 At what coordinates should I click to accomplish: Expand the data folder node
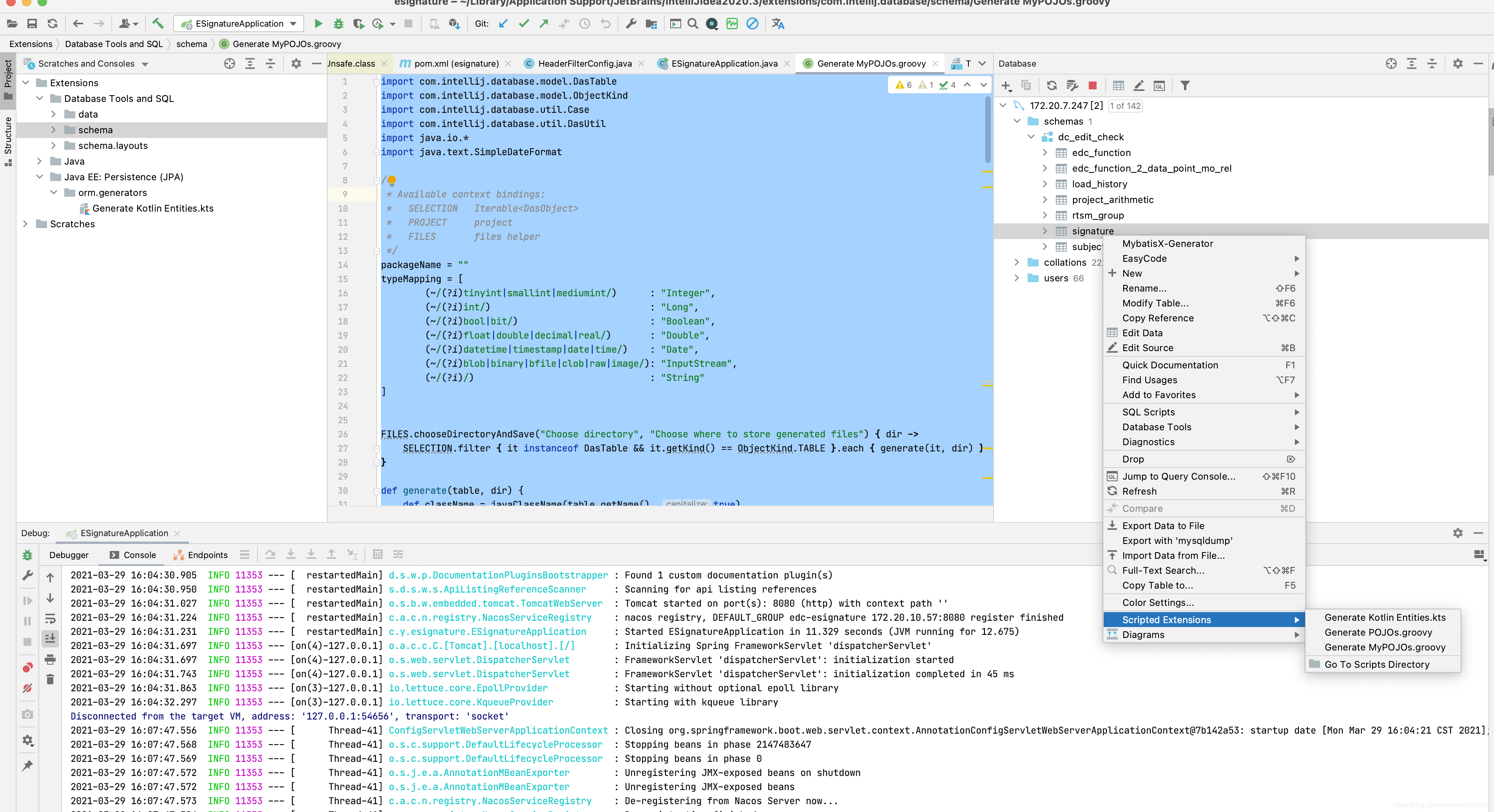pyautogui.click(x=53, y=114)
